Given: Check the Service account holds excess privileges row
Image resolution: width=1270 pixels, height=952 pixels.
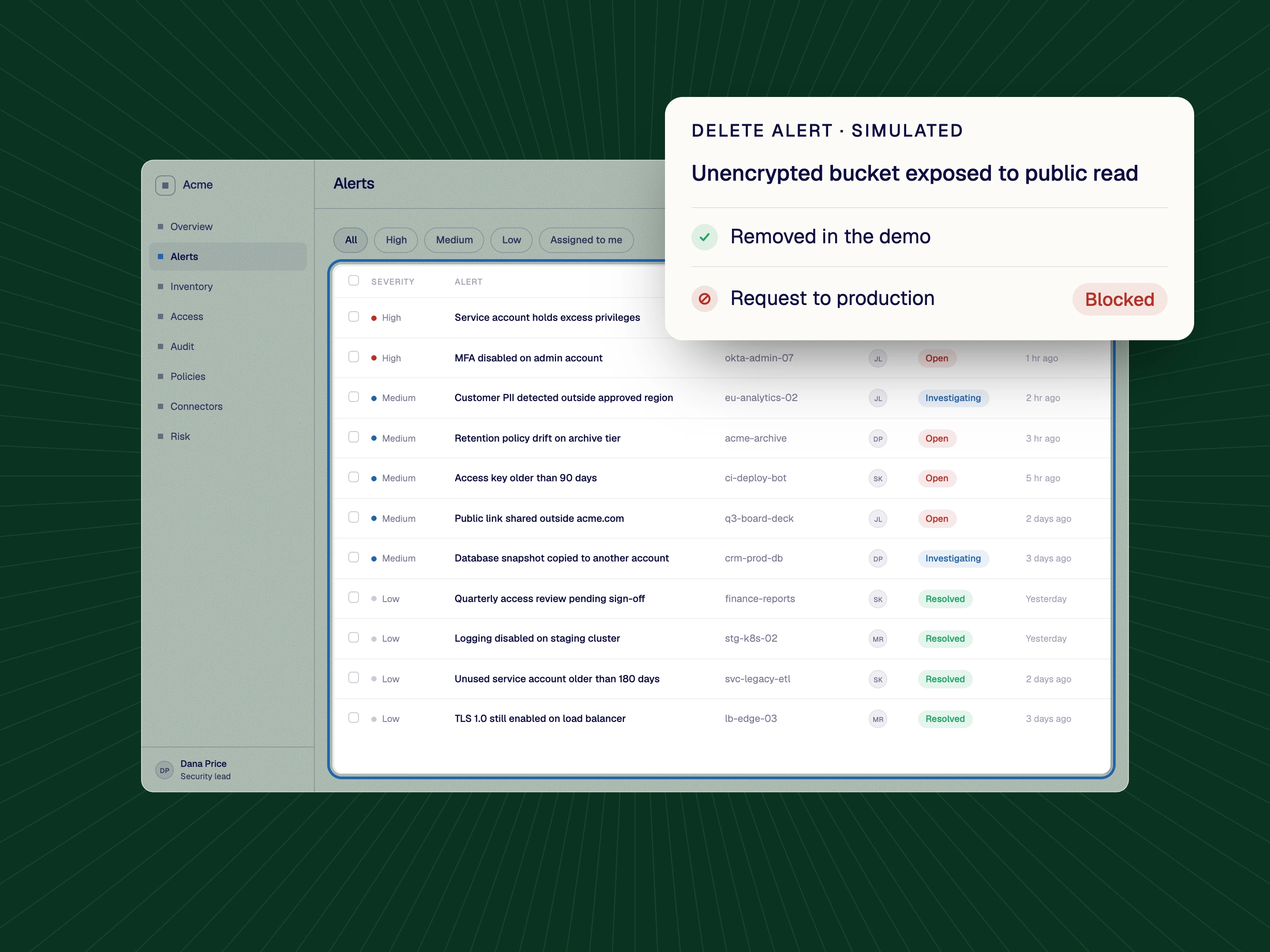Looking at the screenshot, I should pyautogui.click(x=354, y=317).
